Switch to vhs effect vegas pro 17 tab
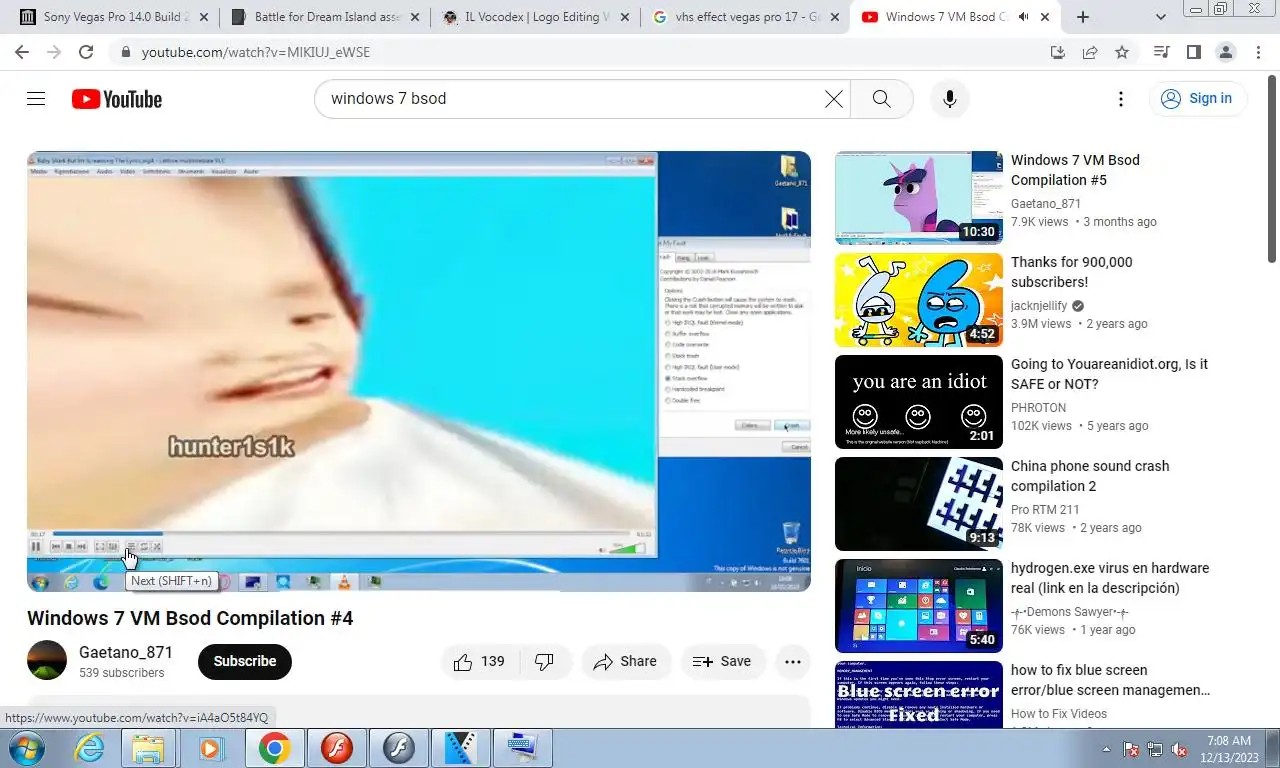Viewport: 1280px width, 768px height. pos(745,17)
